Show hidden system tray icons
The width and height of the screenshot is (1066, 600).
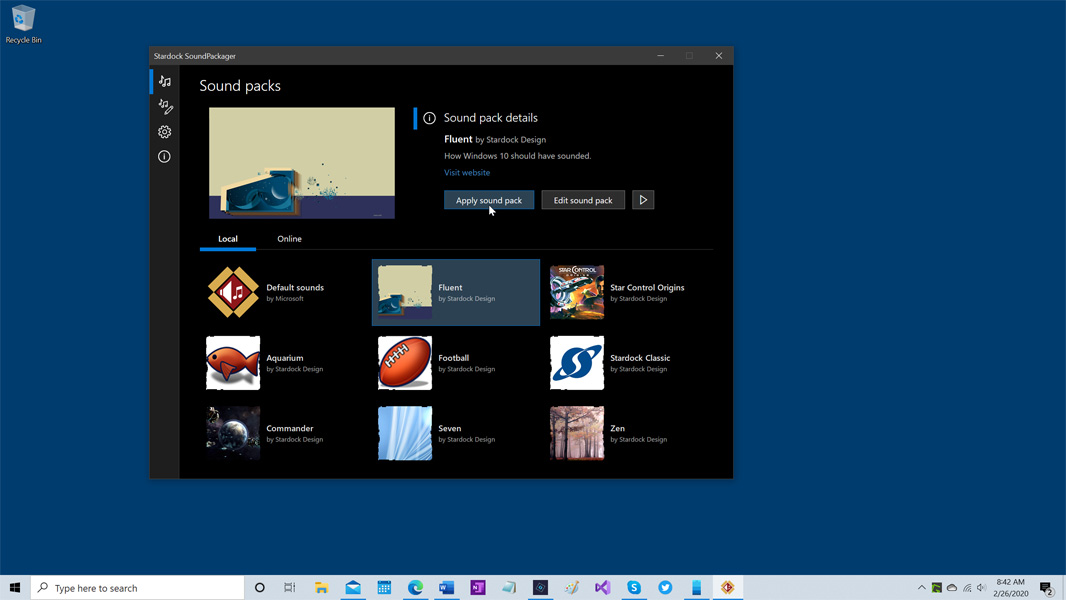[922, 588]
